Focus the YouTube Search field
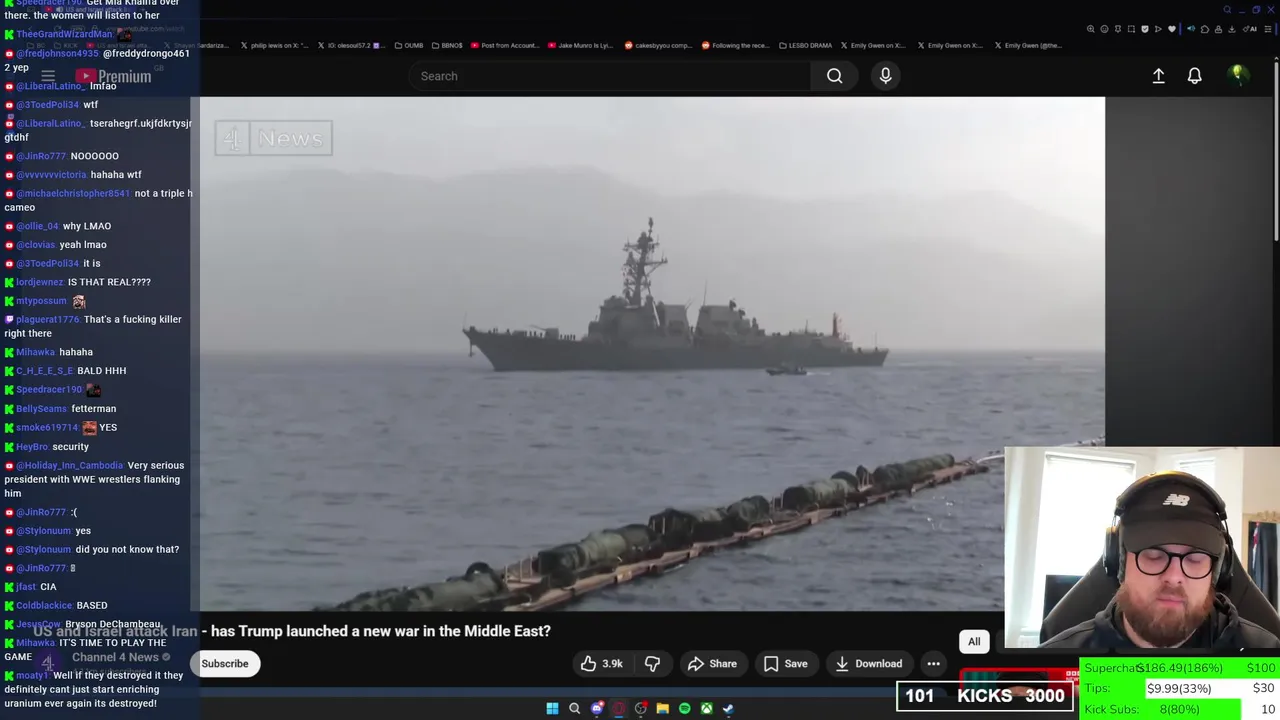Image resolution: width=1280 pixels, height=720 pixels. [610, 76]
